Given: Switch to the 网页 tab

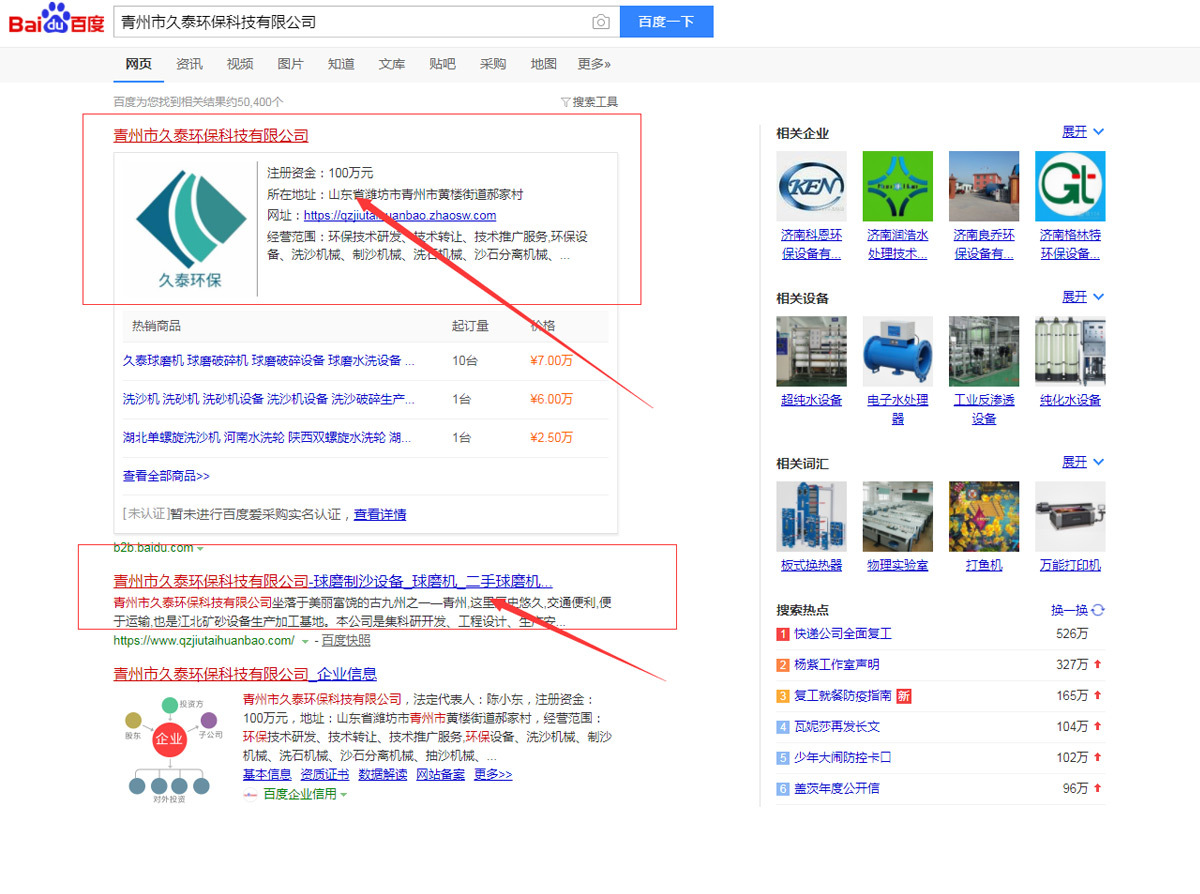Looking at the screenshot, I should (x=138, y=64).
